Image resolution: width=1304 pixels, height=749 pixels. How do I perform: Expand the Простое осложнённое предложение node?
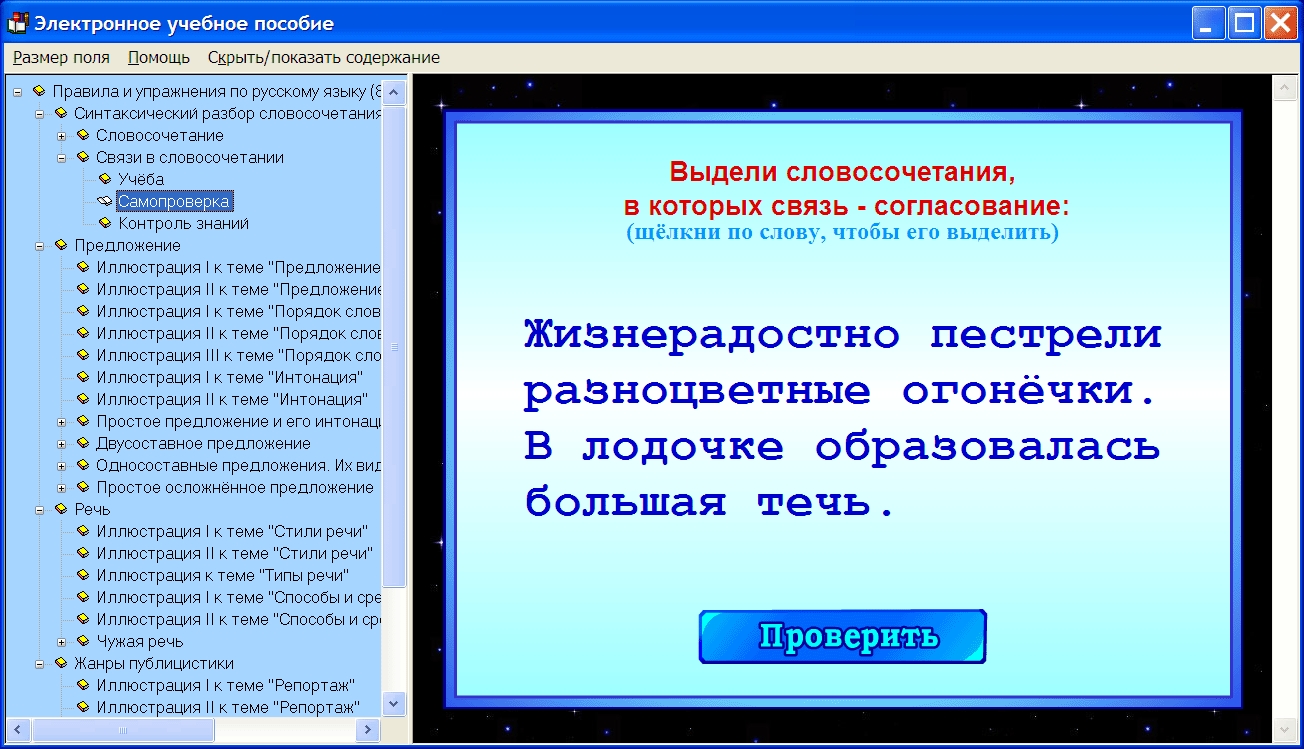61,488
